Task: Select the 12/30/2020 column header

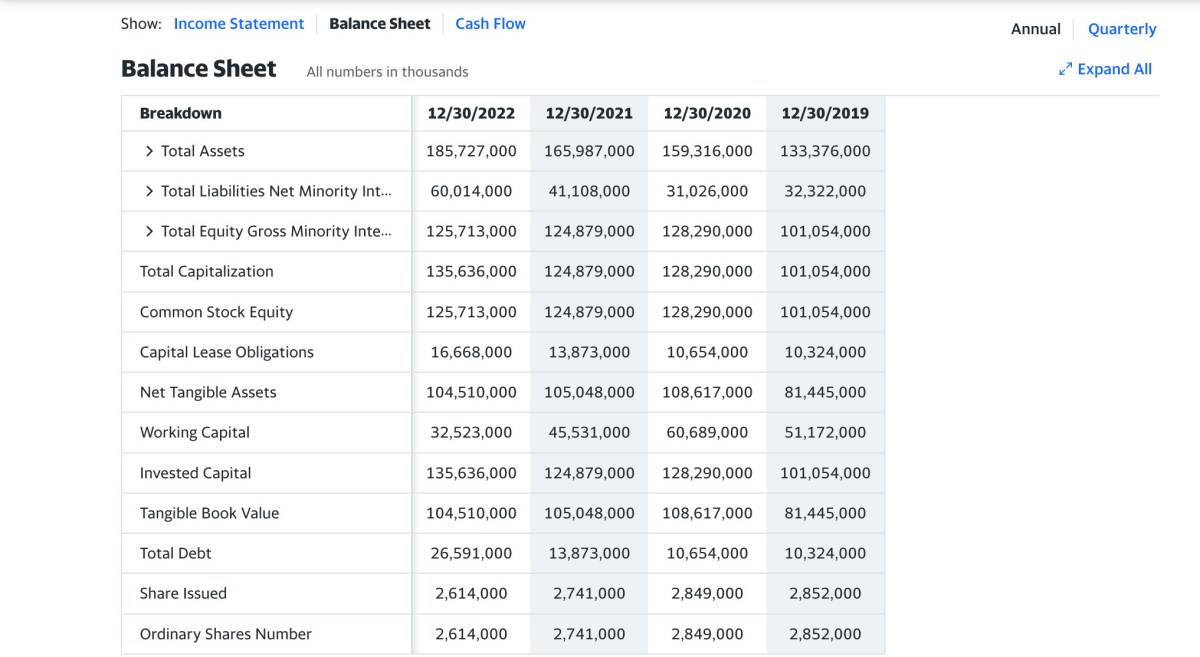Action: click(707, 113)
